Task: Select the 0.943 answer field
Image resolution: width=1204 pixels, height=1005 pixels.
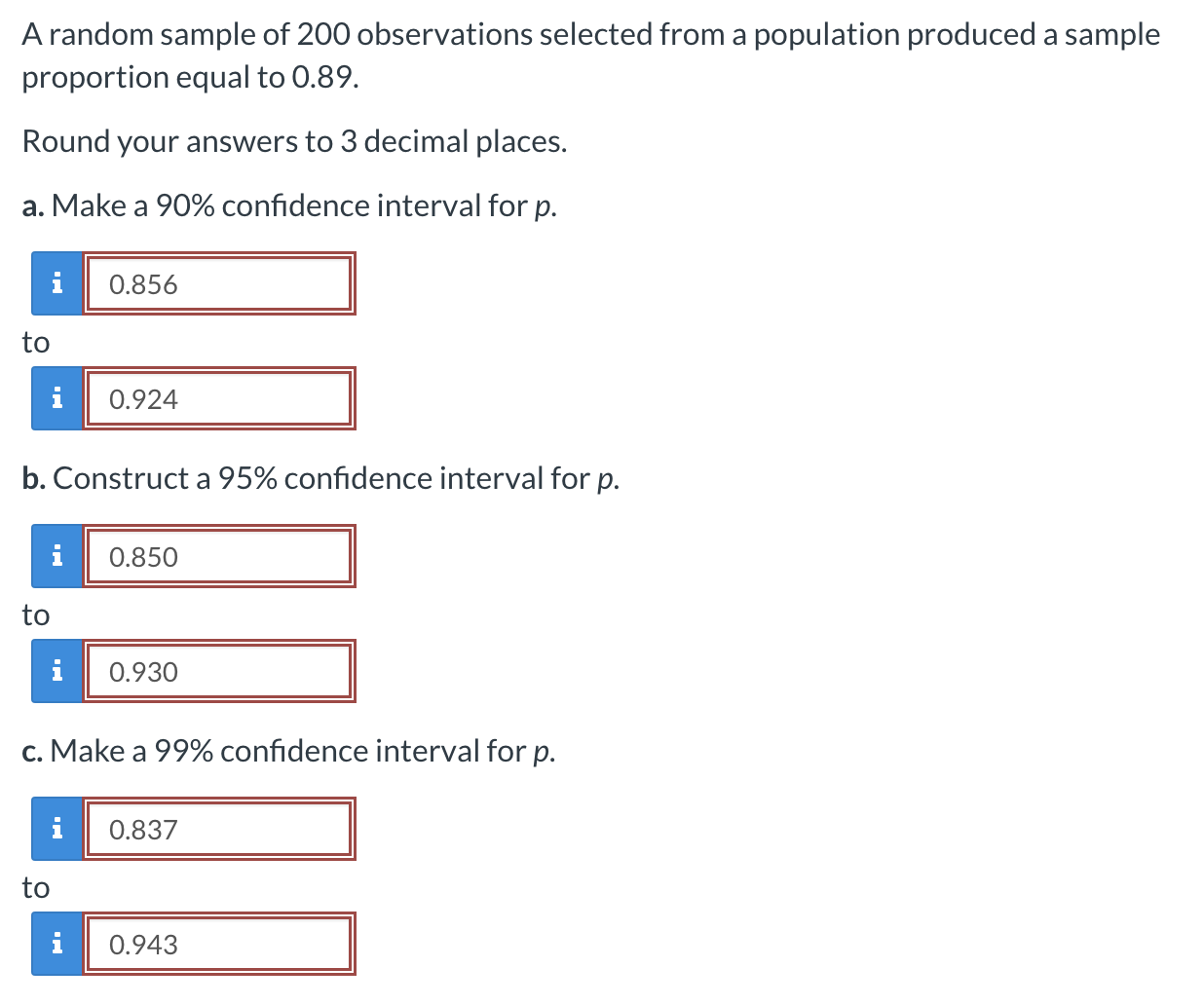Action: coord(219,943)
